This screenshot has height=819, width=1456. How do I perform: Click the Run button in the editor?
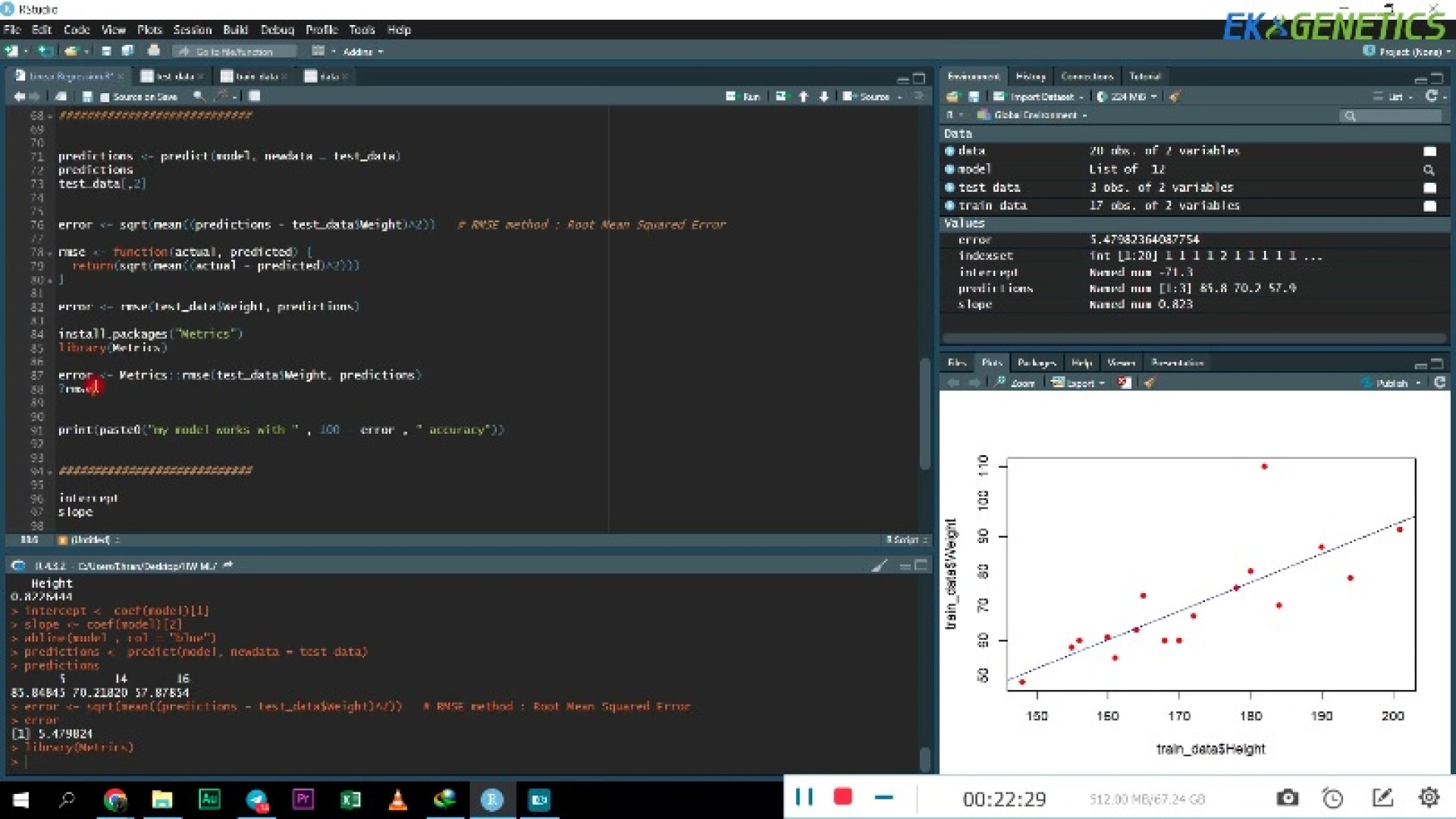pos(743,96)
